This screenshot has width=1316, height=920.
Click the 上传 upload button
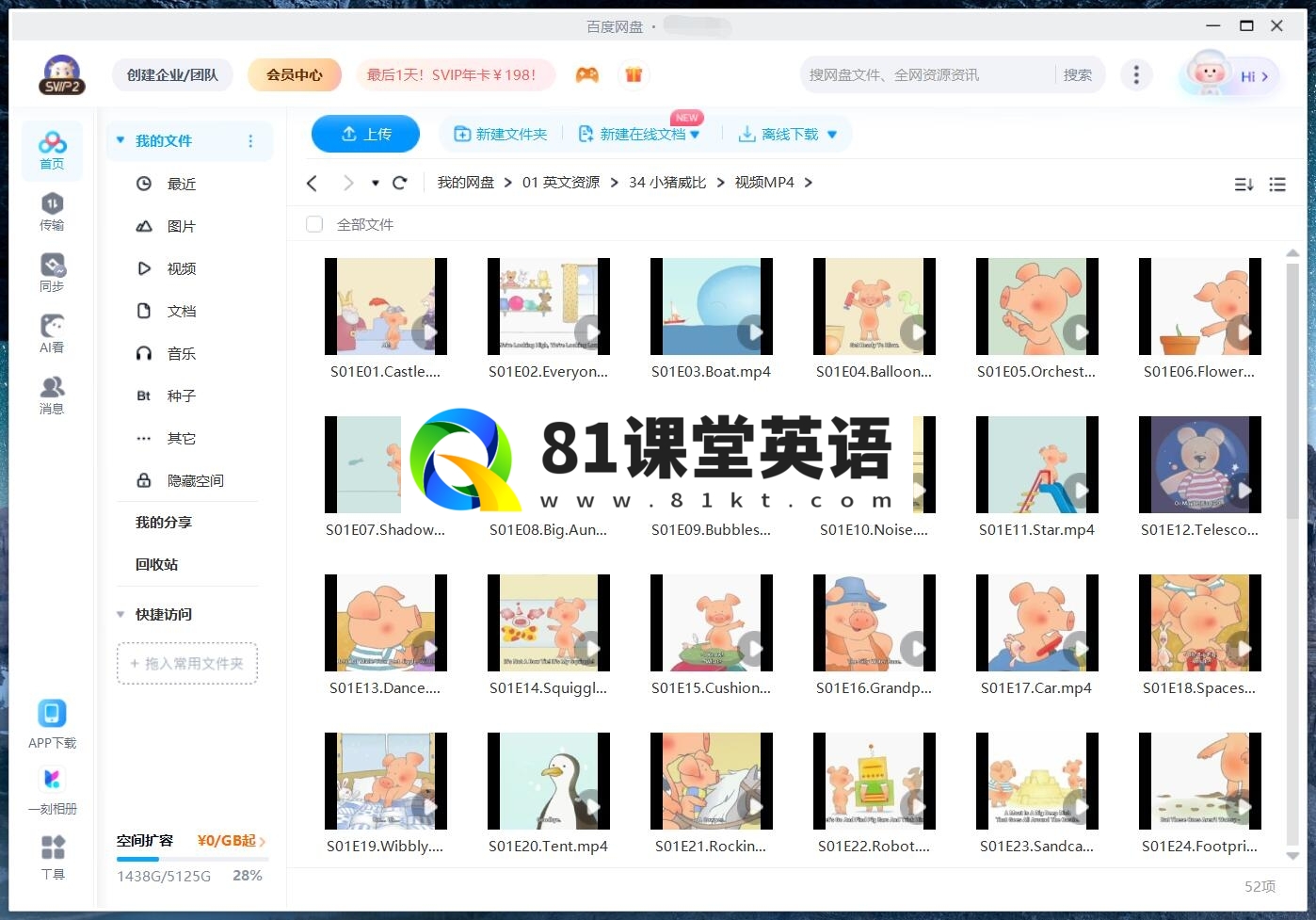[x=365, y=135]
